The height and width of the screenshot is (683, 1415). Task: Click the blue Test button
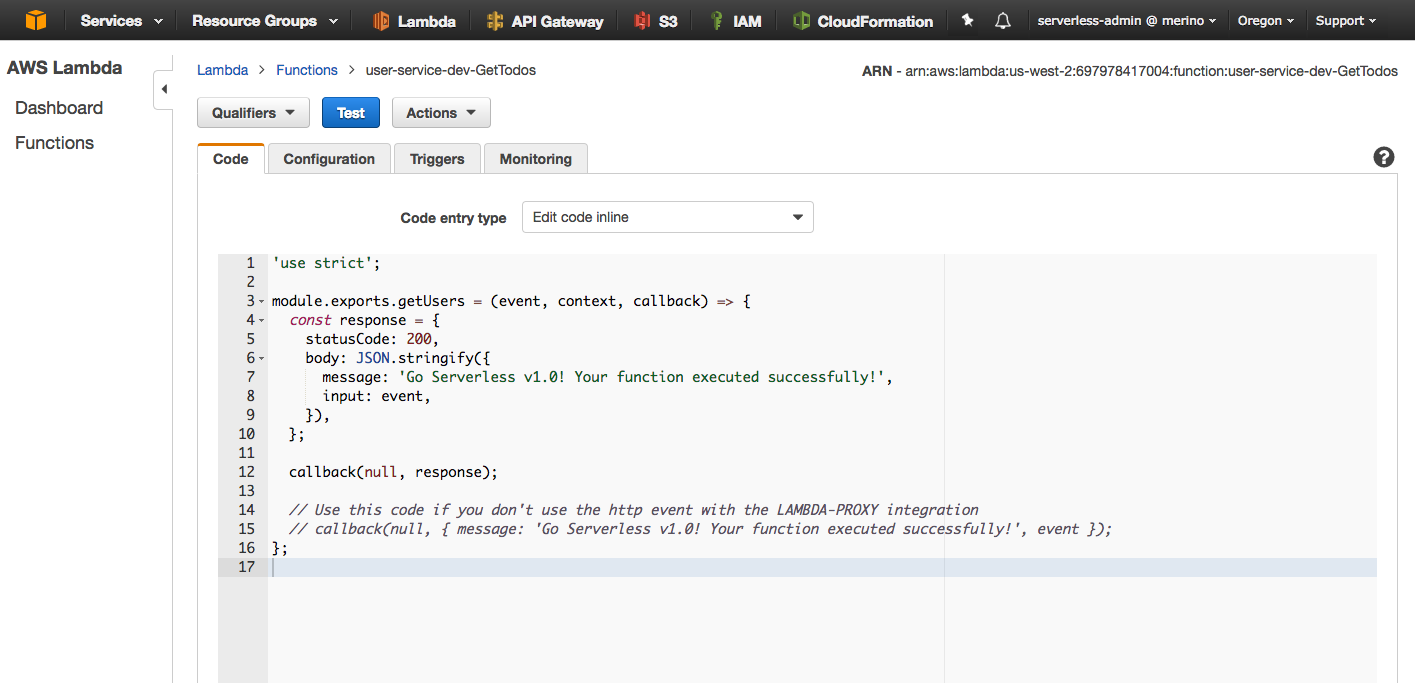[351, 113]
